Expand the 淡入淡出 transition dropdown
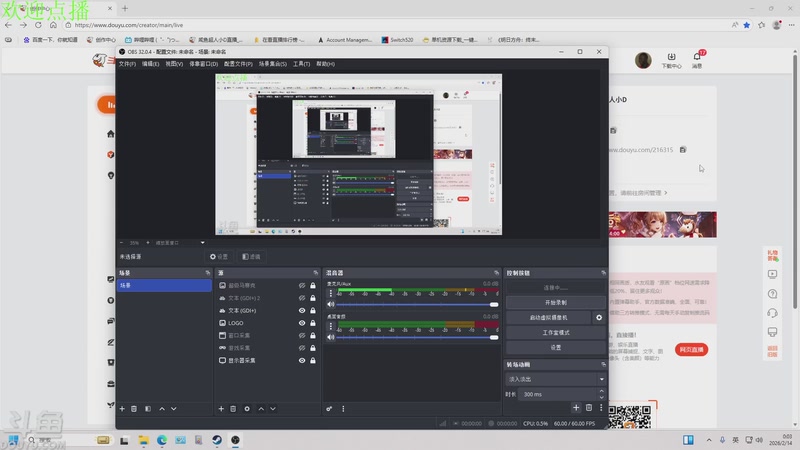Viewport: 800px width, 450px height. coord(602,379)
